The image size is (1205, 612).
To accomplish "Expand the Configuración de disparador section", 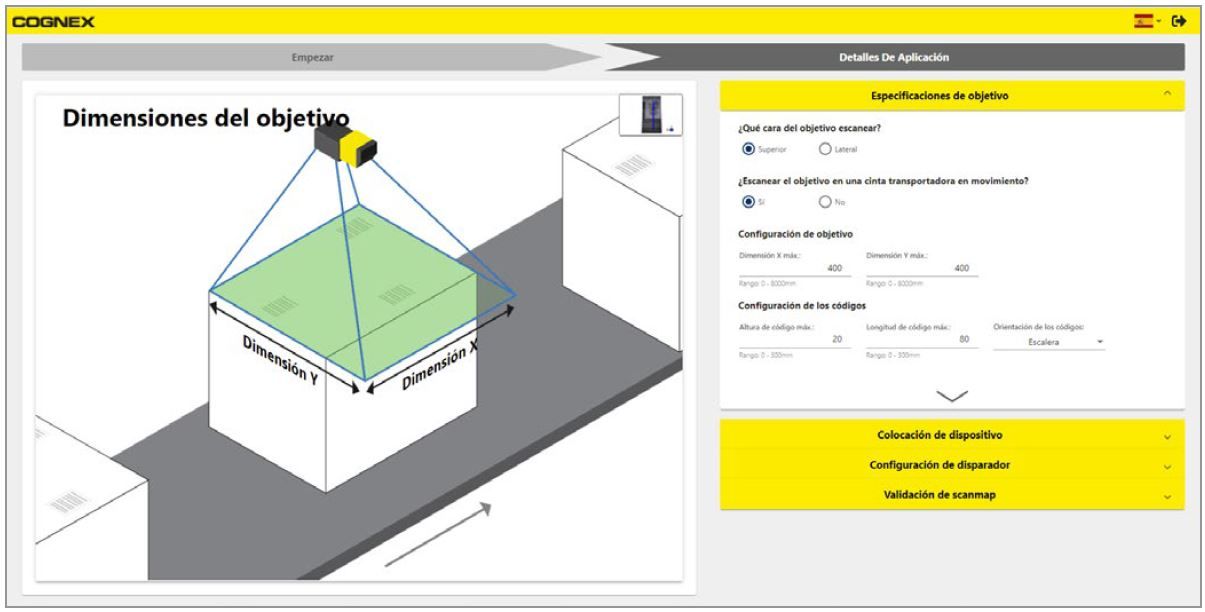I will (x=951, y=465).
